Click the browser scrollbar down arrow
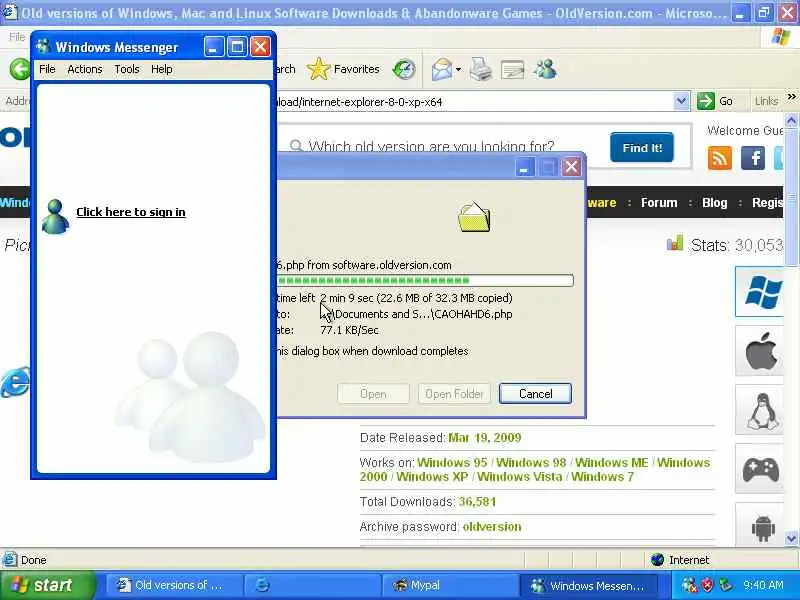The width and height of the screenshot is (800, 600). pos(791,538)
